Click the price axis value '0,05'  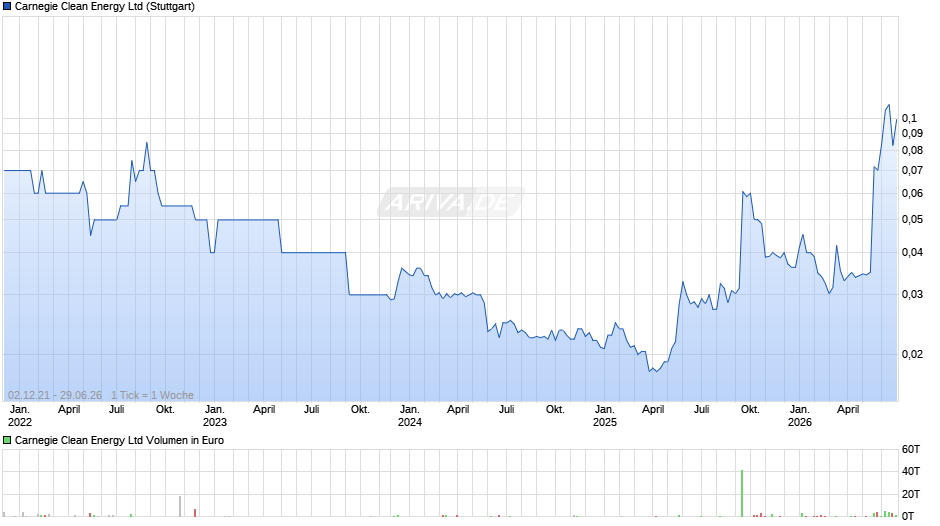click(x=912, y=220)
